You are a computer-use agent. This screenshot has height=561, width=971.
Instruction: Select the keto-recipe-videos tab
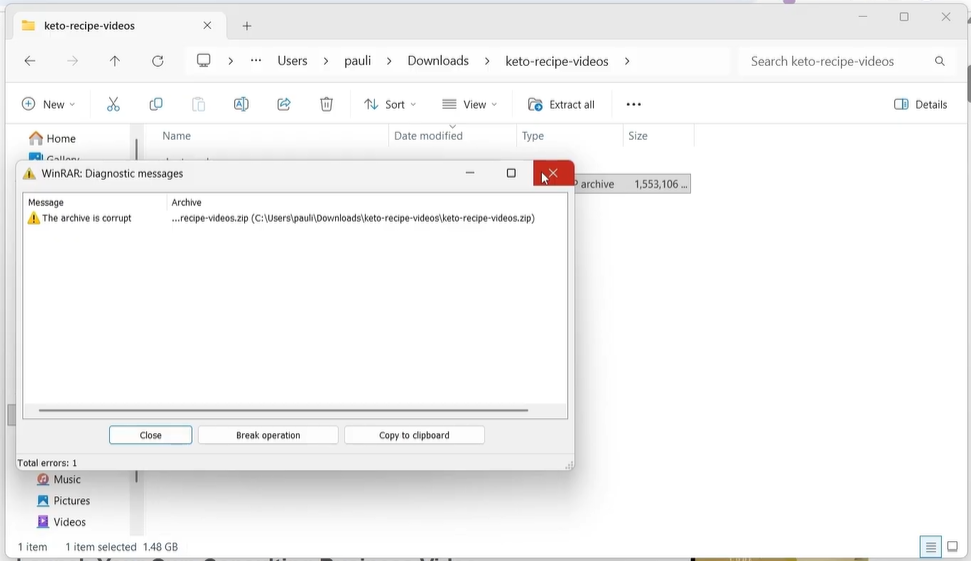pyautogui.click(x=118, y=25)
